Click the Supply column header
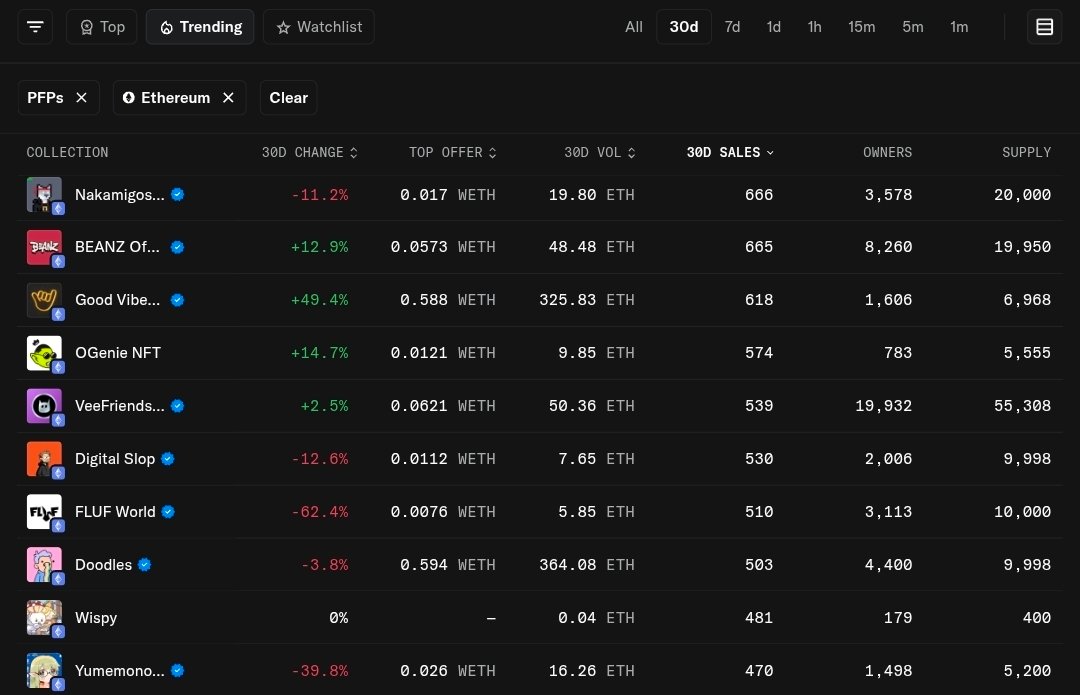Screen dimensions: 1080x695 coord(1026,152)
